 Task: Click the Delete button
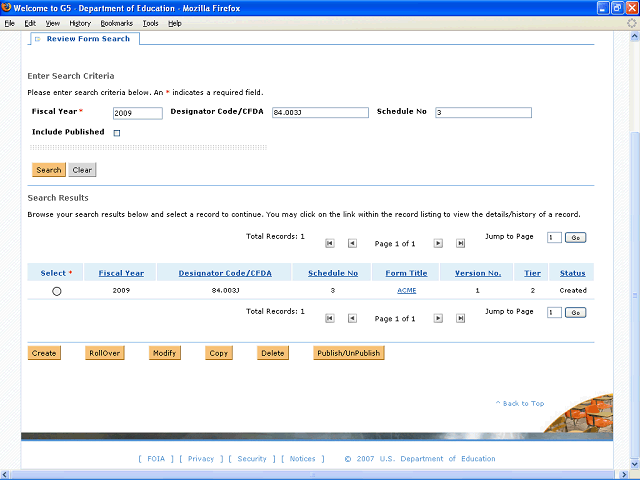pyautogui.click(x=273, y=353)
